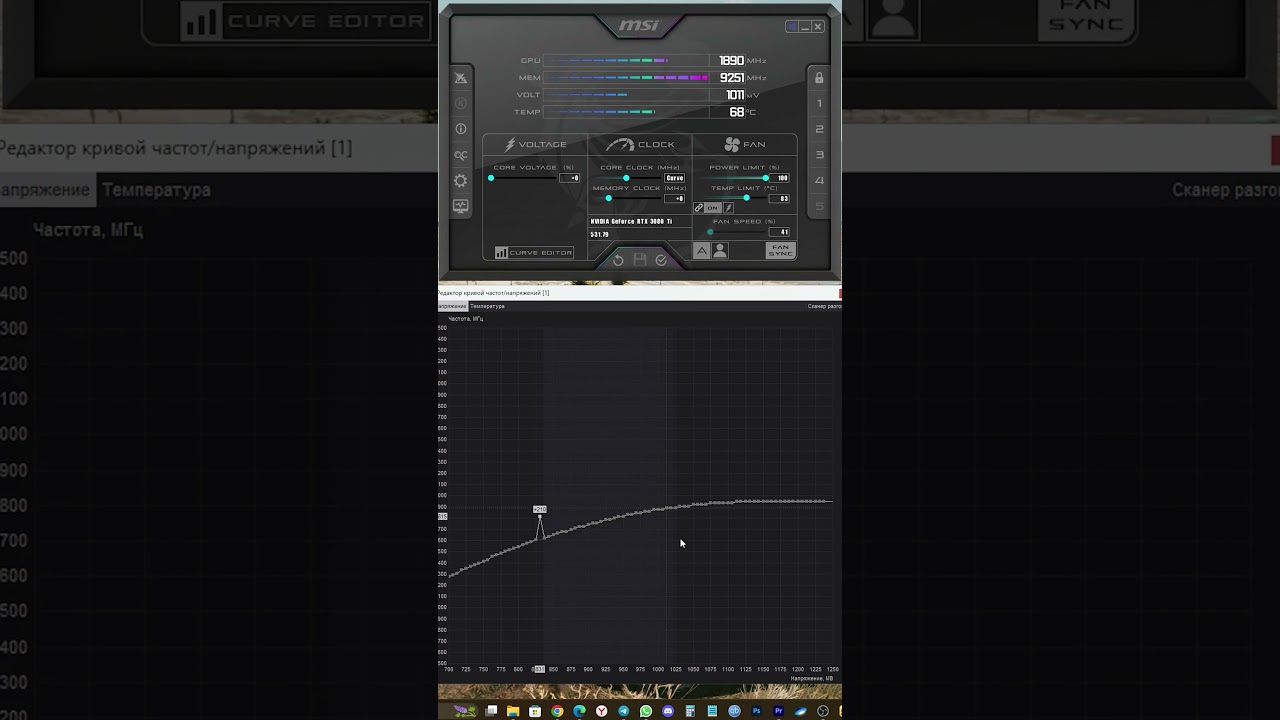Select the FAN section header
The height and width of the screenshot is (720, 1280).
click(745, 144)
